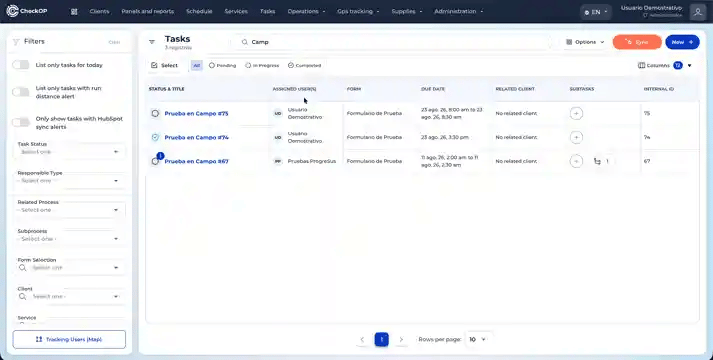Open task Prueba en Campo #74
Image resolution: width=713 pixels, height=360 pixels.
pyautogui.click(x=196, y=137)
